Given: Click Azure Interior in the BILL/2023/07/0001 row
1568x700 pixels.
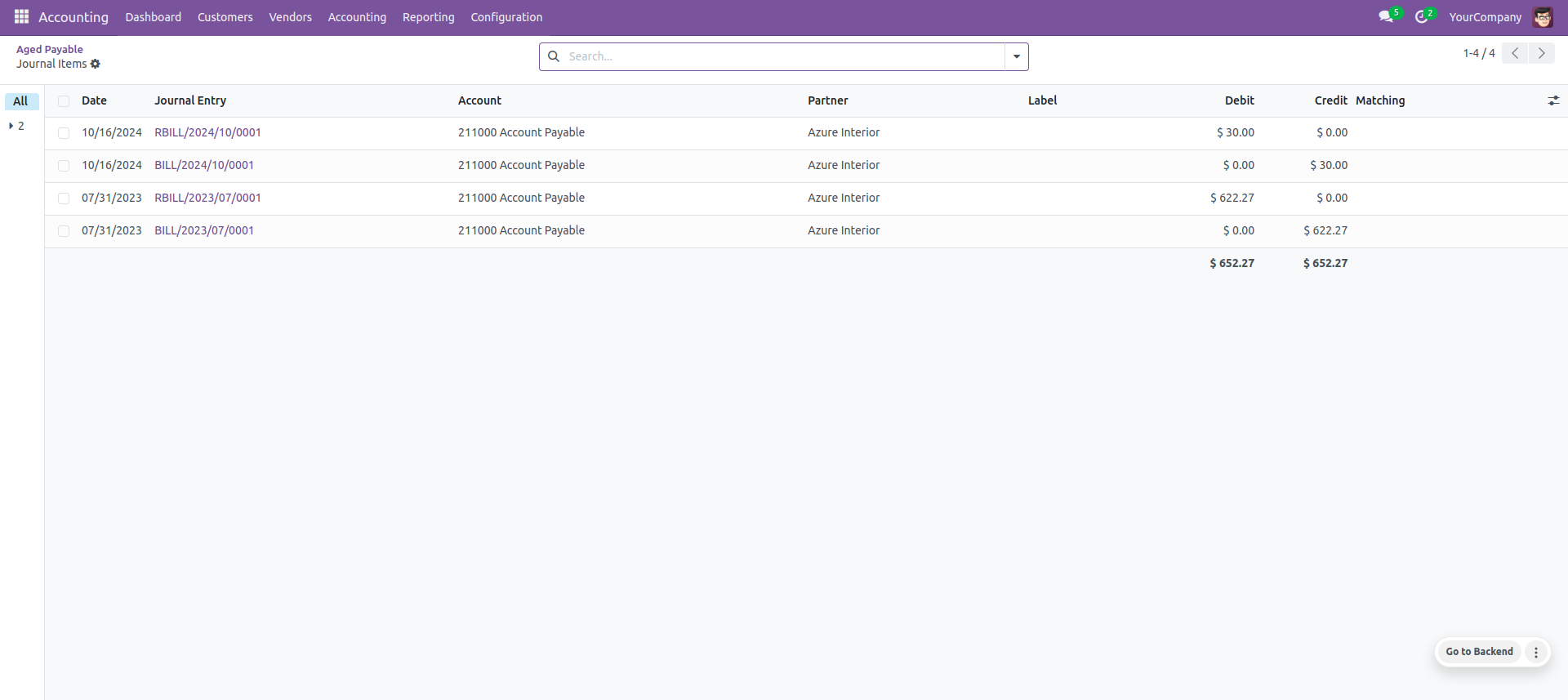Looking at the screenshot, I should point(844,230).
